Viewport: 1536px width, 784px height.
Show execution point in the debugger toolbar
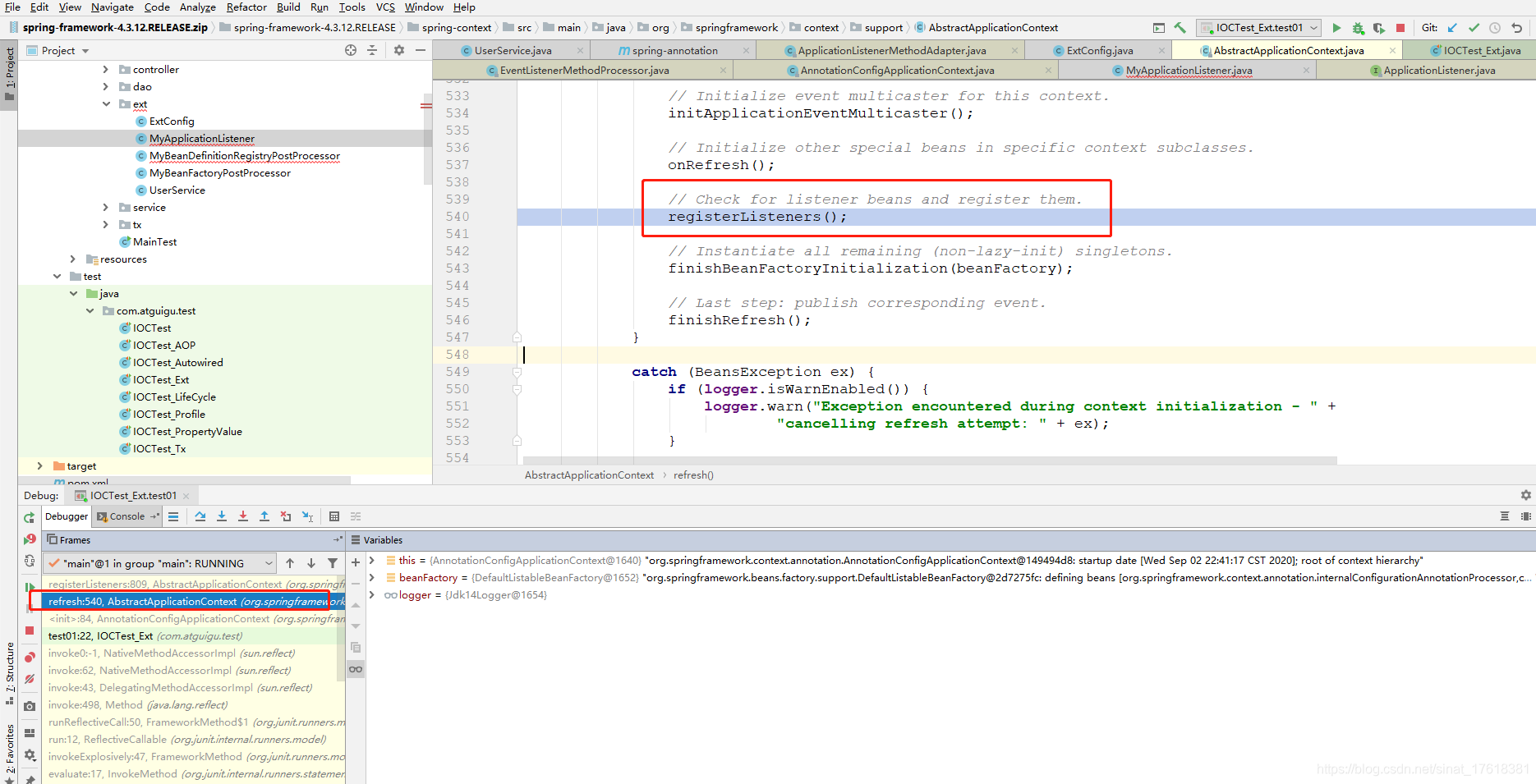(173, 516)
